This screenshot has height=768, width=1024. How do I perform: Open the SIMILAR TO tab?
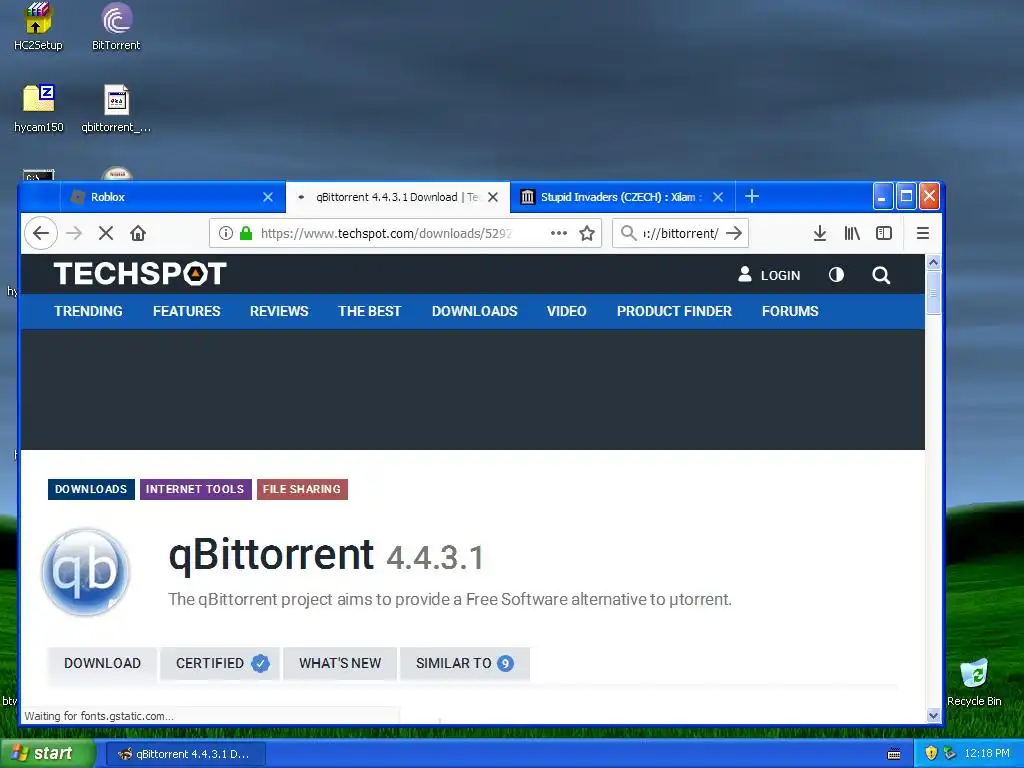[x=464, y=664]
